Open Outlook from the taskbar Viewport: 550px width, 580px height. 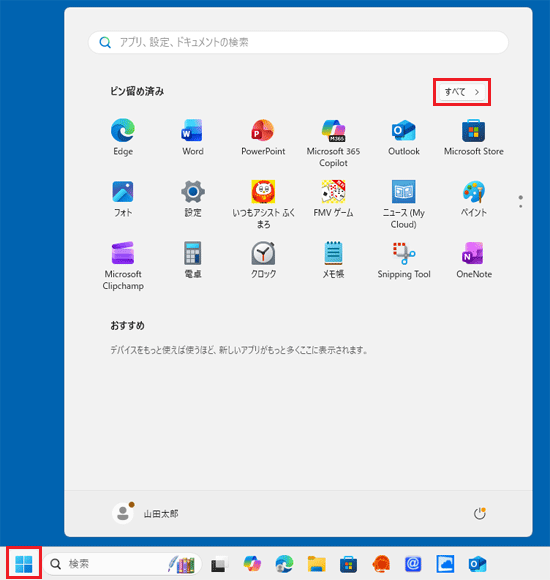(478, 564)
